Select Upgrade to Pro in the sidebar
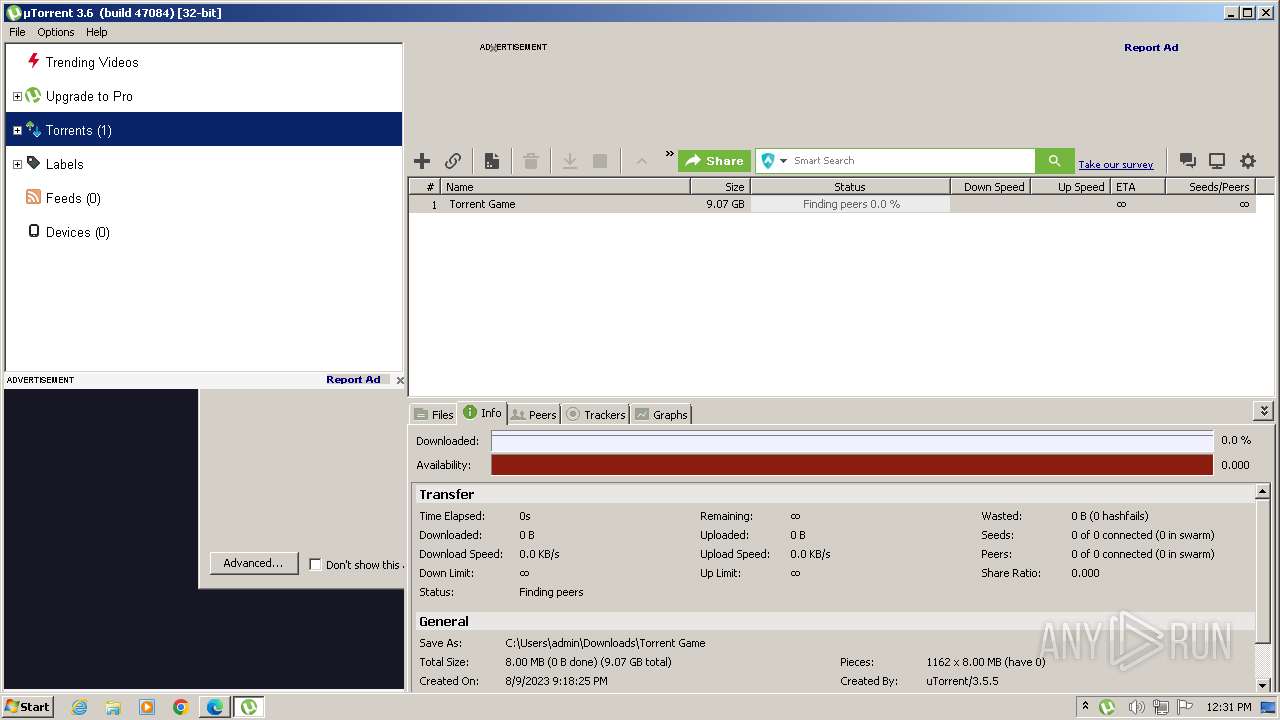This screenshot has height=720, width=1280. [89, 96]
